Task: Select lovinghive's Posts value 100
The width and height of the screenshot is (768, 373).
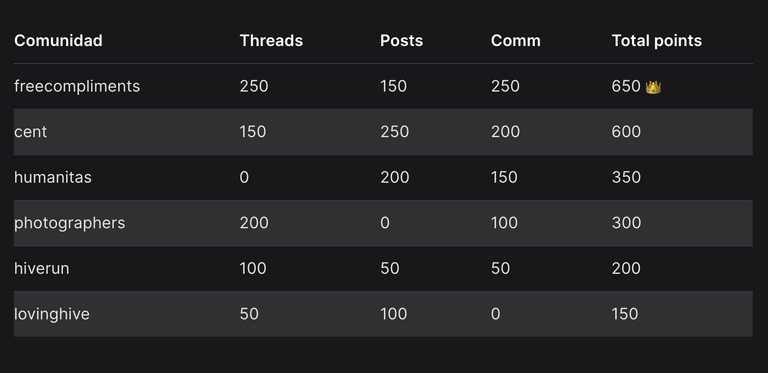Action: pyautogui.click(x=393, y=314)
